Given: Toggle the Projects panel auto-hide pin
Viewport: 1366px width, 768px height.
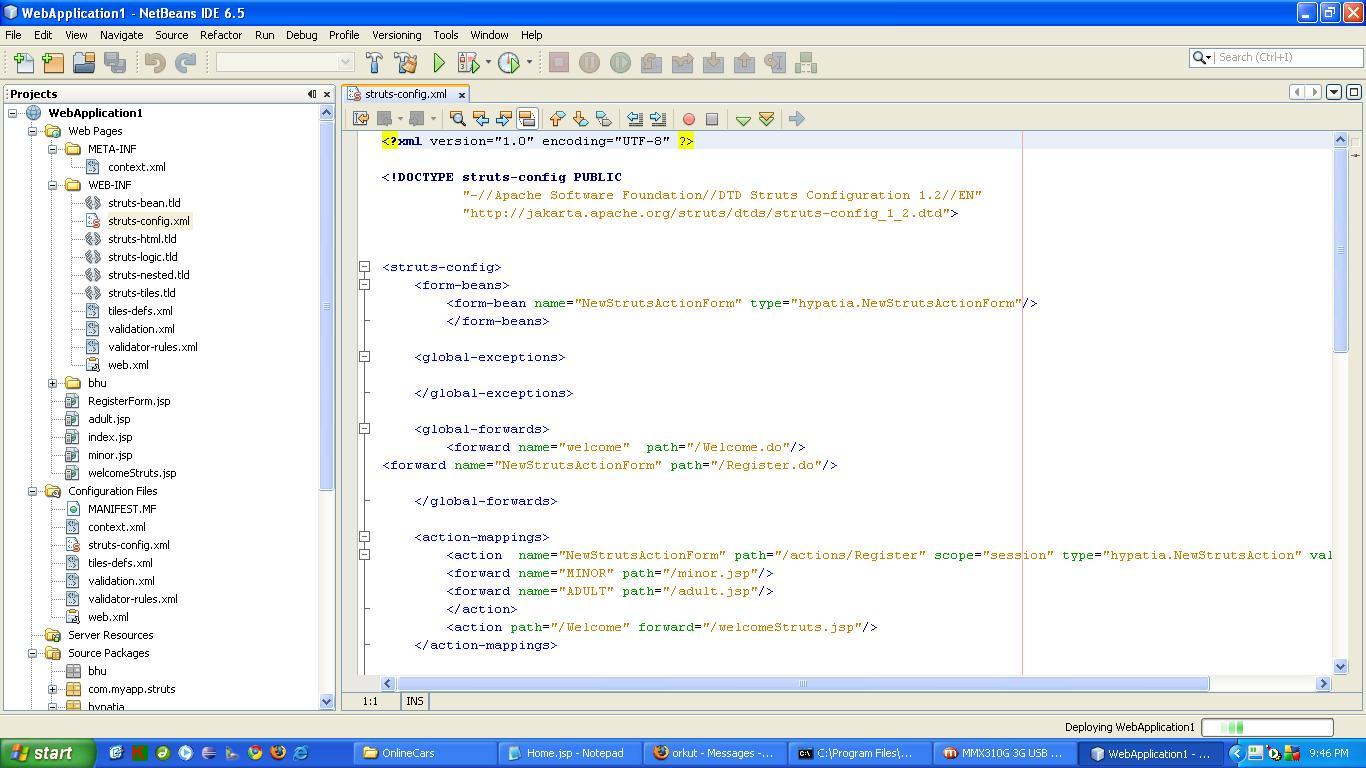Looking at the screenshot, I should [x=311, y=93].
